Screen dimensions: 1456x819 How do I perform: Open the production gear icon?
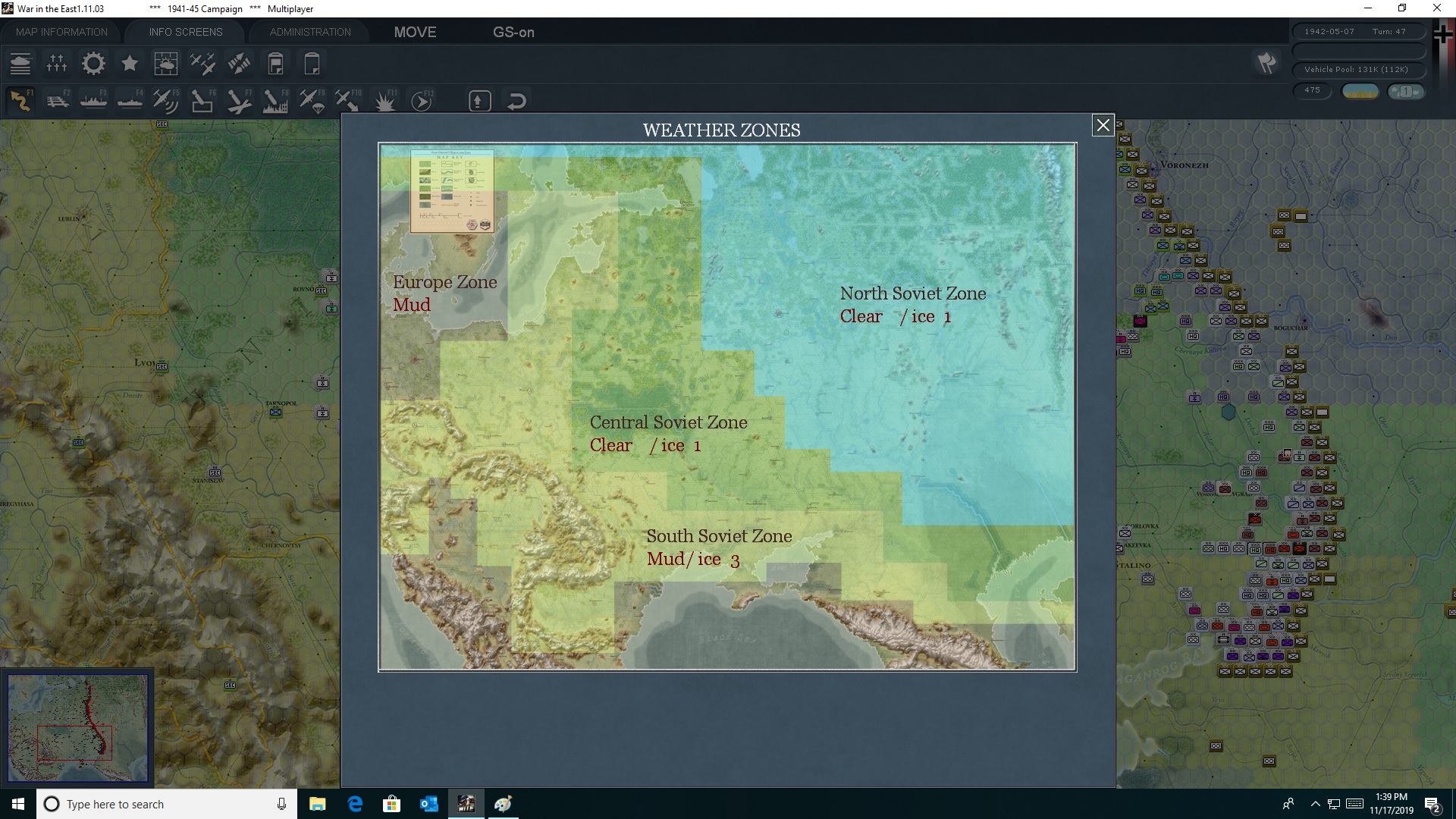point(93,63)
